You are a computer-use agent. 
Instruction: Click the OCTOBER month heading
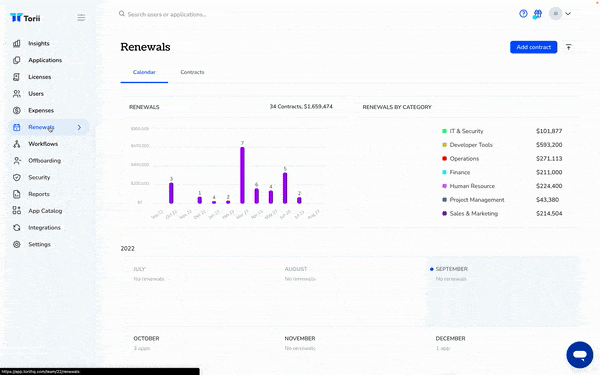(146, 338)
